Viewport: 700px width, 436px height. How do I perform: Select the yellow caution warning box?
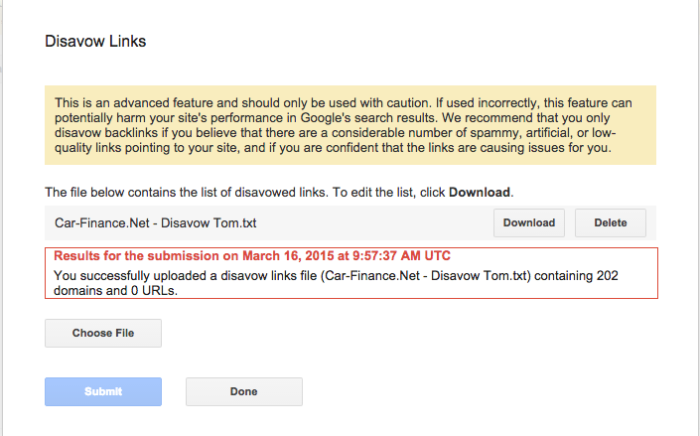[x=350, y=125]
